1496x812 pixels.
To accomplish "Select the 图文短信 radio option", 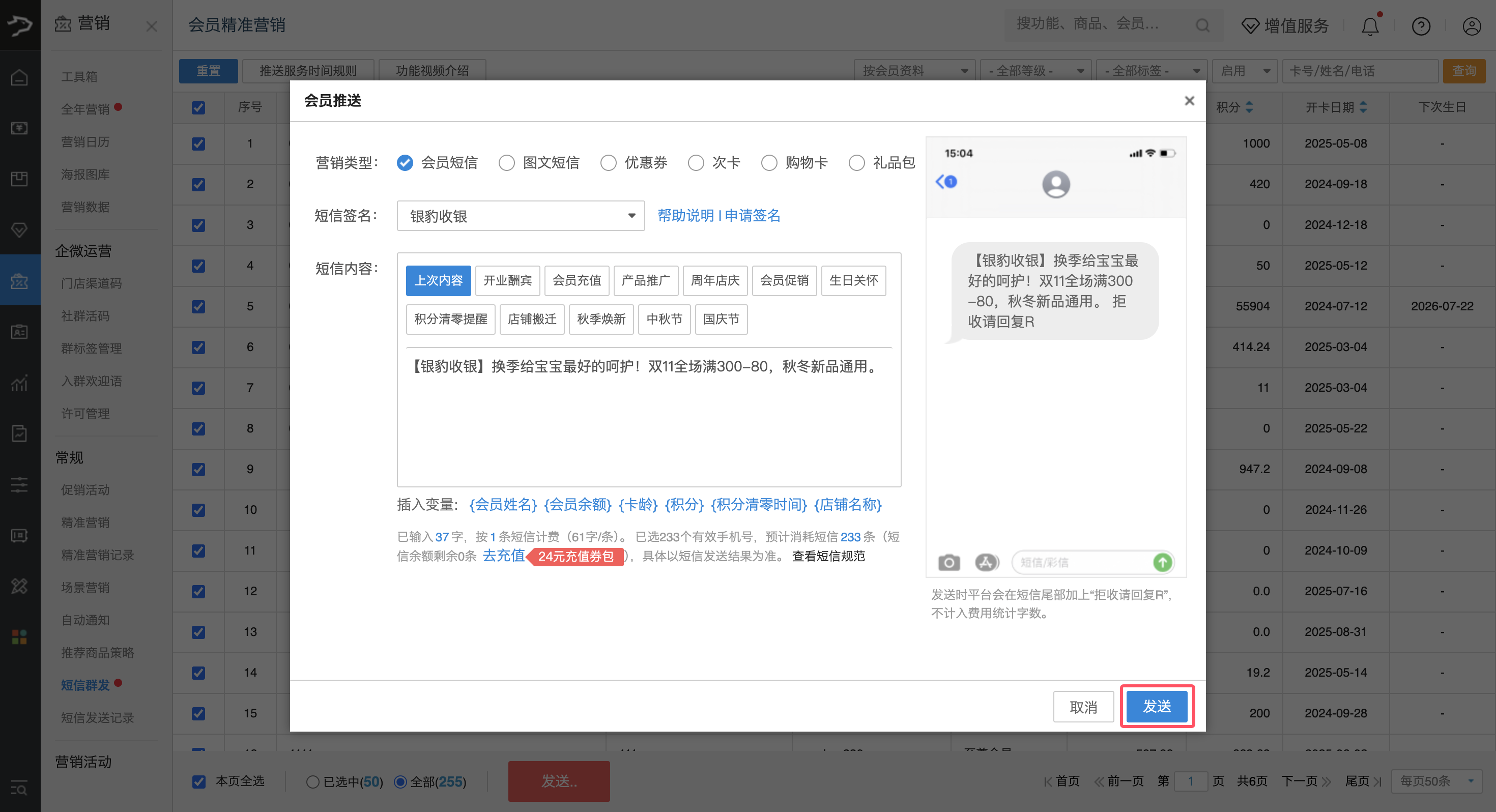I will (x=506, y=163).
